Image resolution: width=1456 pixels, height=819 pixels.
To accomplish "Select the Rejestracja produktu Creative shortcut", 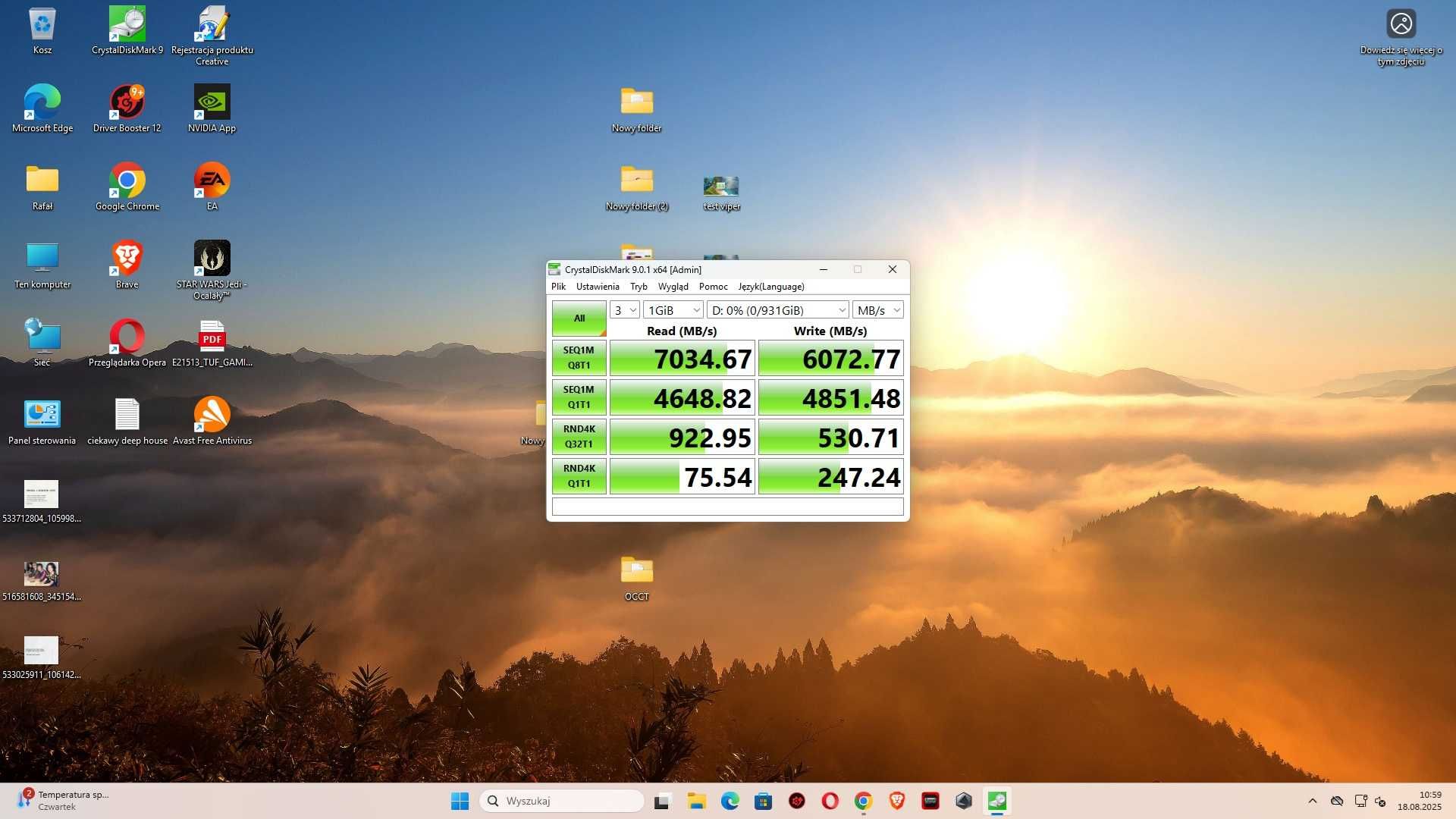I will [212, 36].
